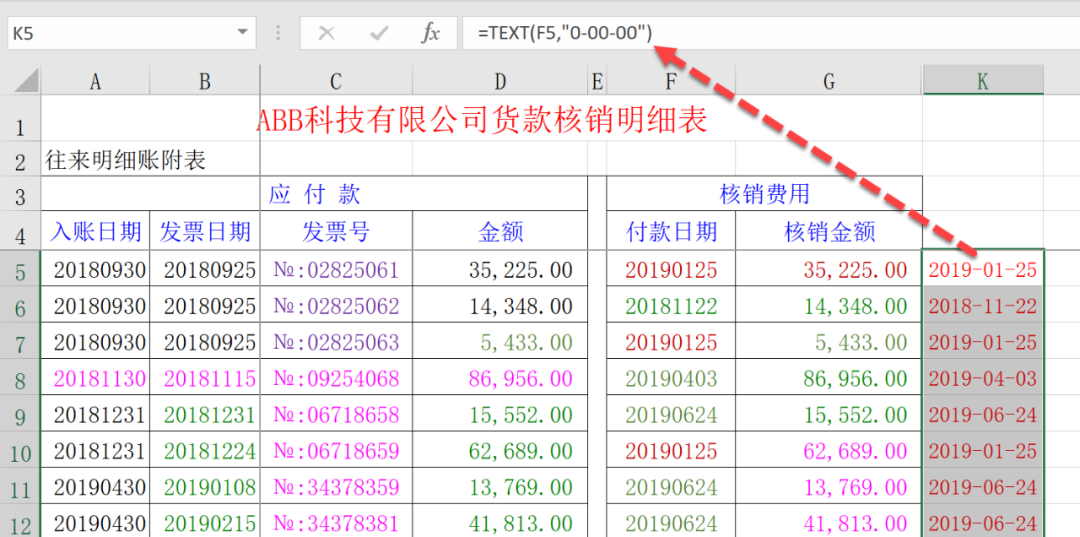Click amount cell 14,348.00 in column G

pyautogui.click(x=829, y=306)
